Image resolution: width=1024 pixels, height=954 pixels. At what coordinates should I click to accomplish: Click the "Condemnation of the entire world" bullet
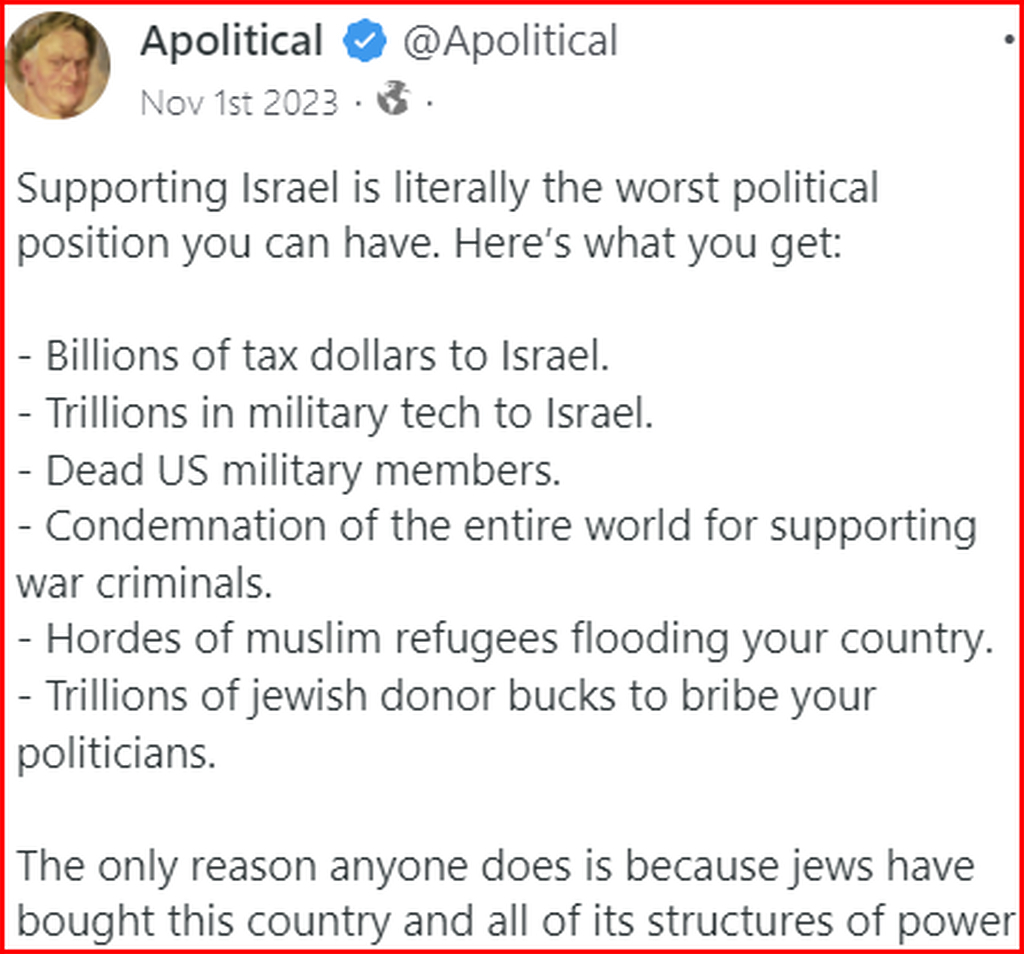click(496, 527)
